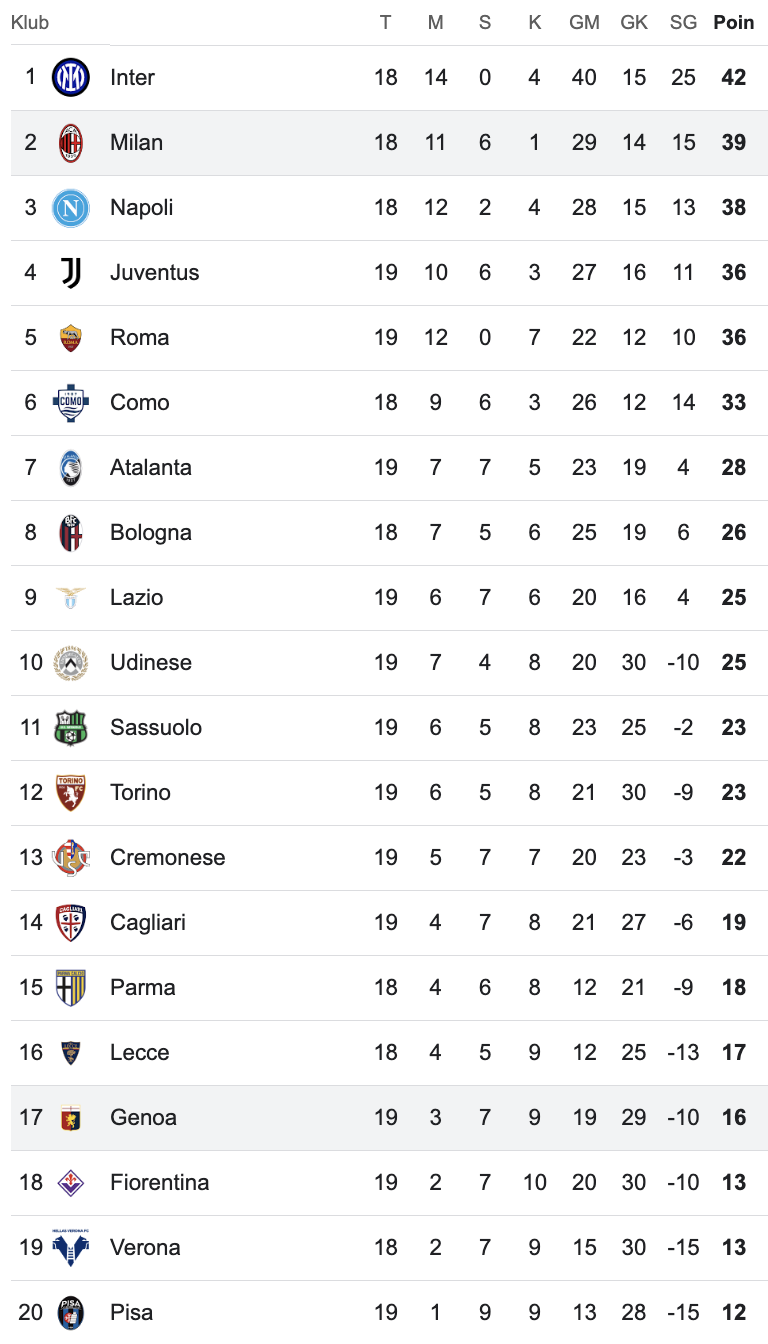Click the Verona club logo
Screen dimensions: 768x1344
click(71, 1248)
